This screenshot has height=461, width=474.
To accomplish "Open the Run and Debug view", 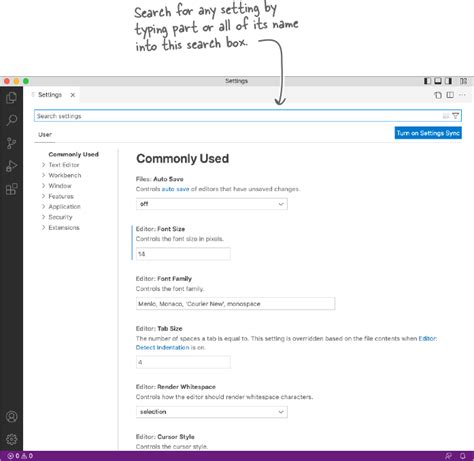I will click(12, 166).
